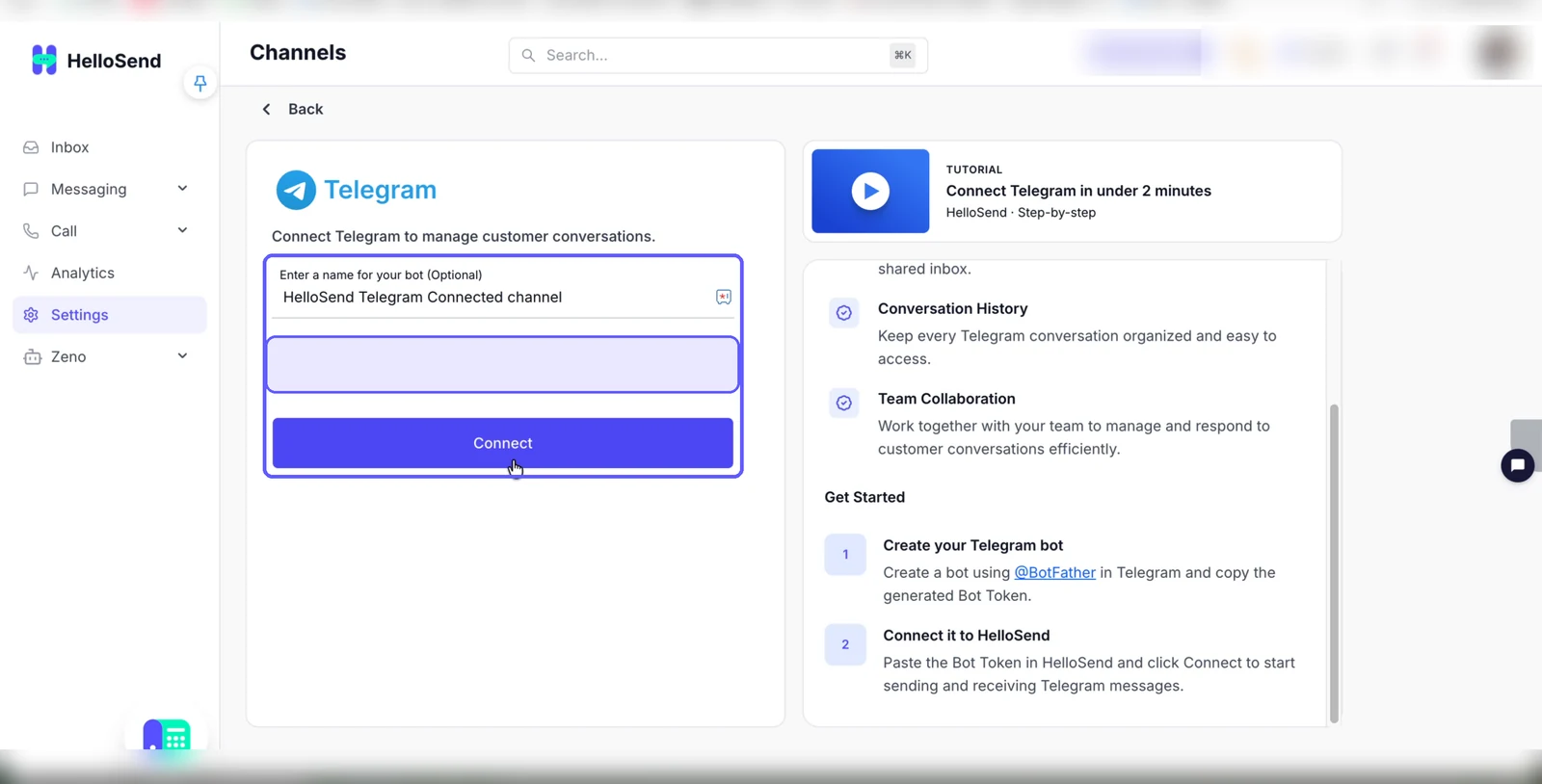Open the Zeno menu item
Viewport: 1542px width, 784px height.
68,356
